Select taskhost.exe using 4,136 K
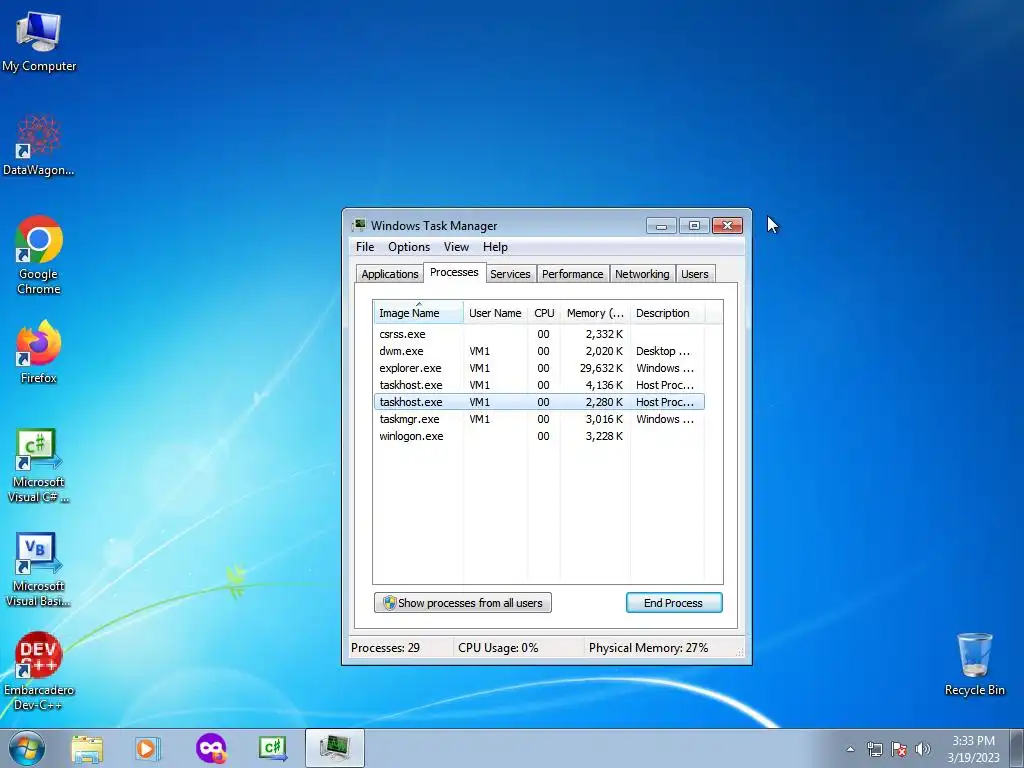This screenshot has width=1024, height=768. (539, 385)
